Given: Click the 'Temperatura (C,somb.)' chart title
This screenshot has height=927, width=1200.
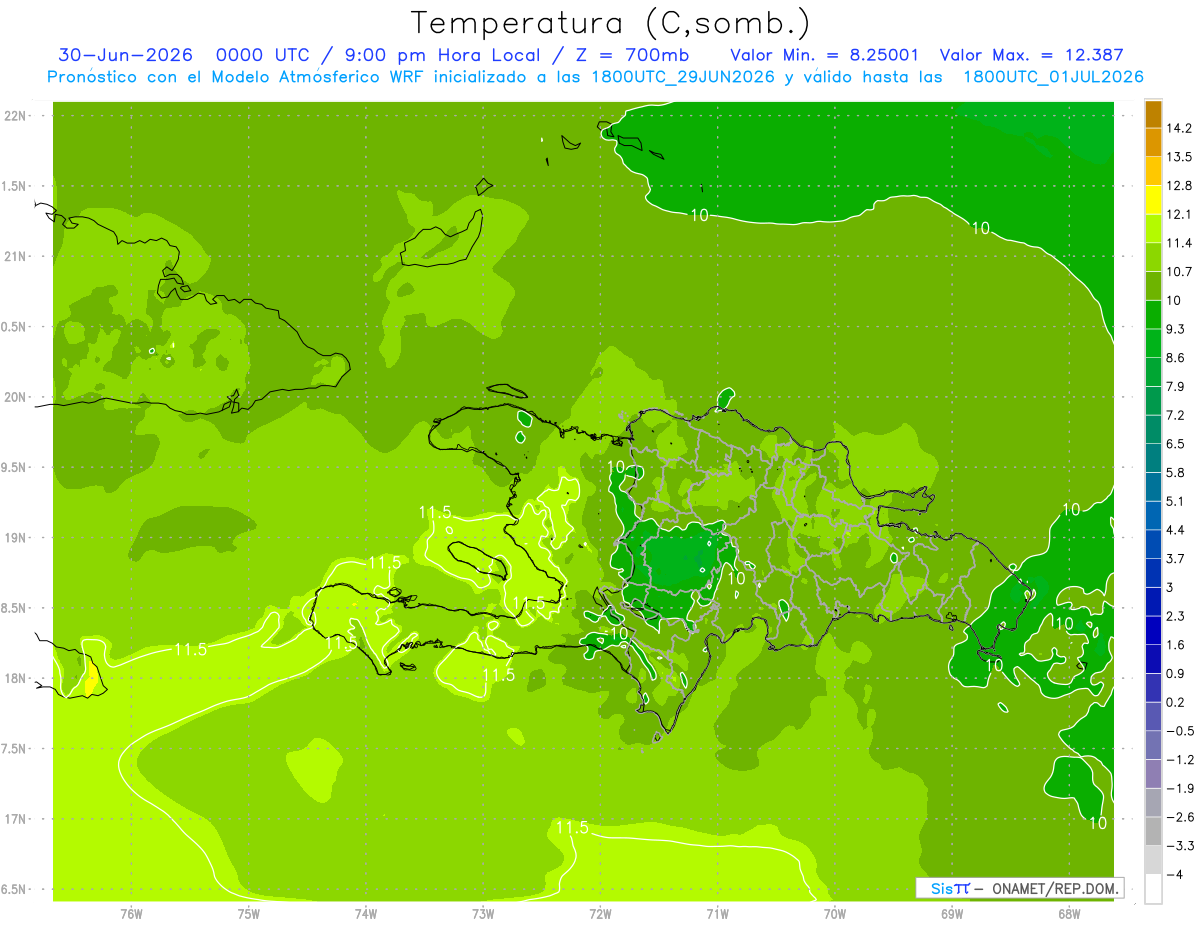Looking at the screenshot, I should click(611, 23).
